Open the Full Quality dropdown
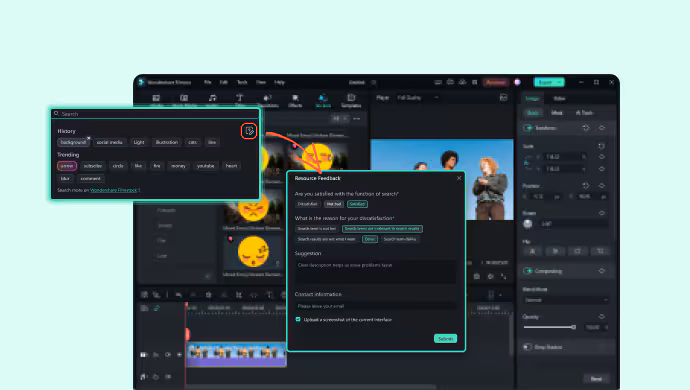The image size is (690, 390). [x=417, y=98]
